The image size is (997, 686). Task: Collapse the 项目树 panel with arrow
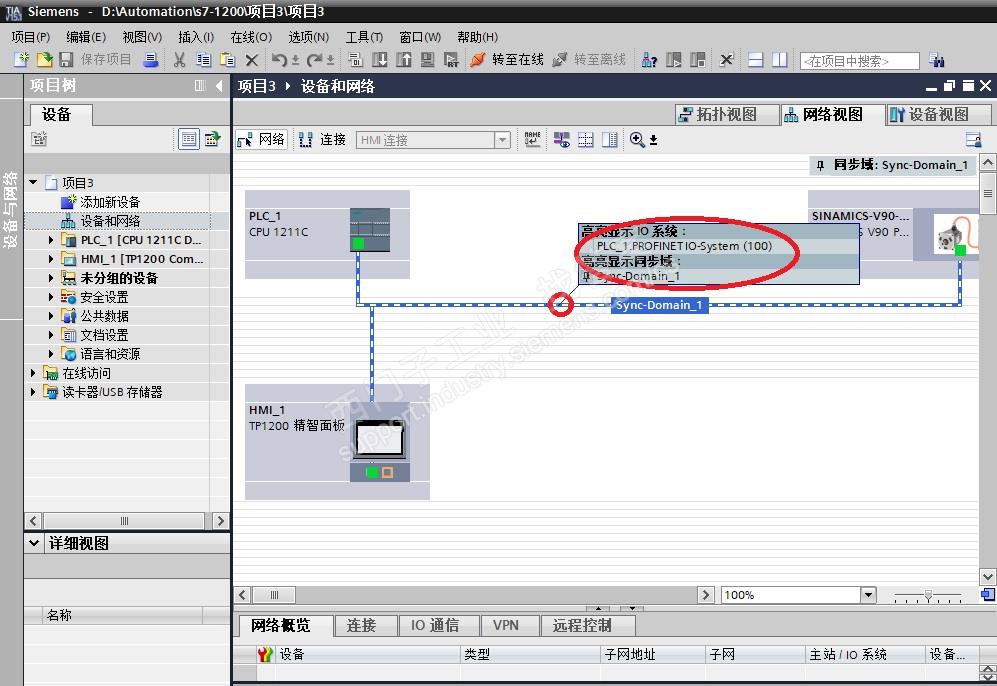219,86
